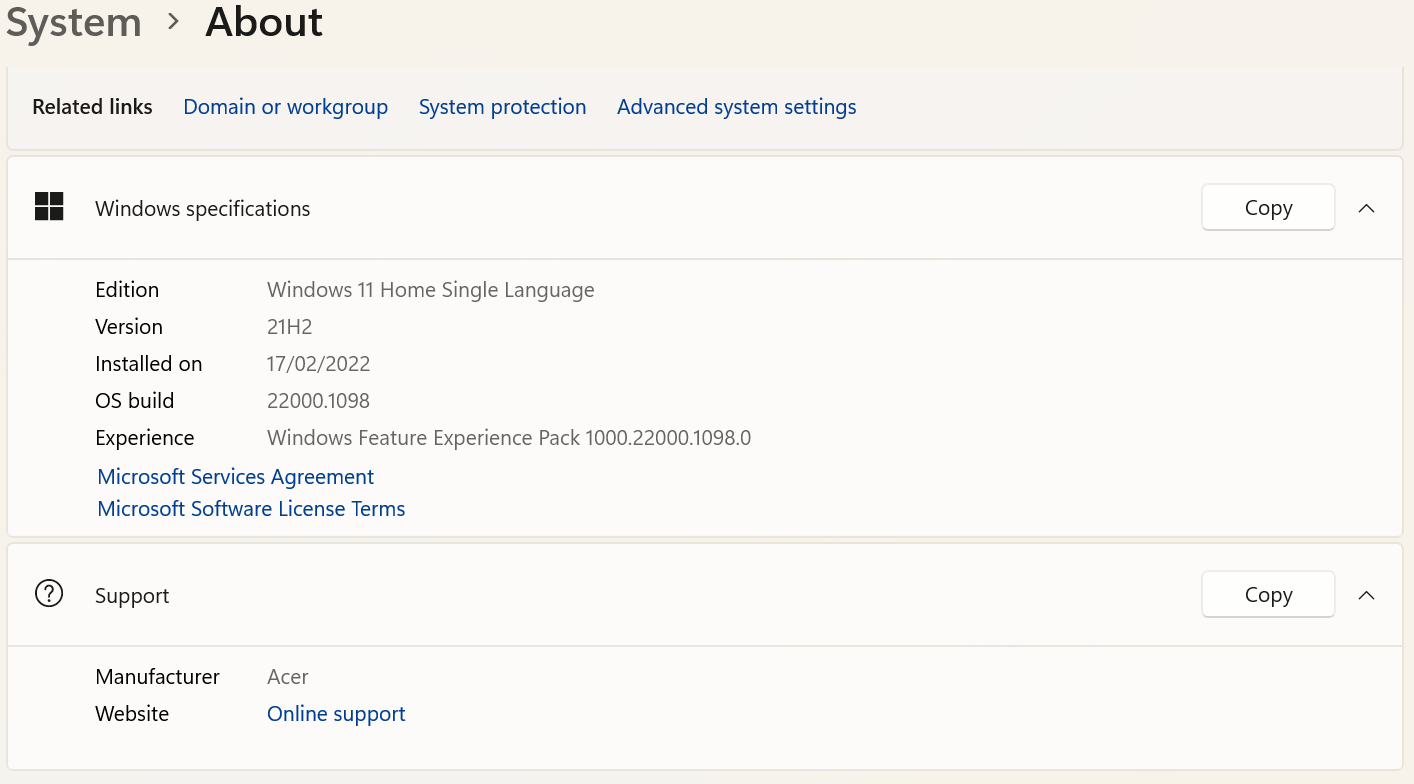The image size is (1414, 784).
Task: Click the Windows logo icon
Action: pyautogui.click(x=49, y=207)
